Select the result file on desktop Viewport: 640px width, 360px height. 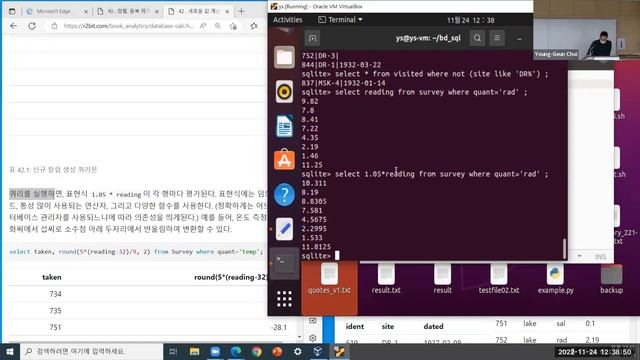point(442,280)
